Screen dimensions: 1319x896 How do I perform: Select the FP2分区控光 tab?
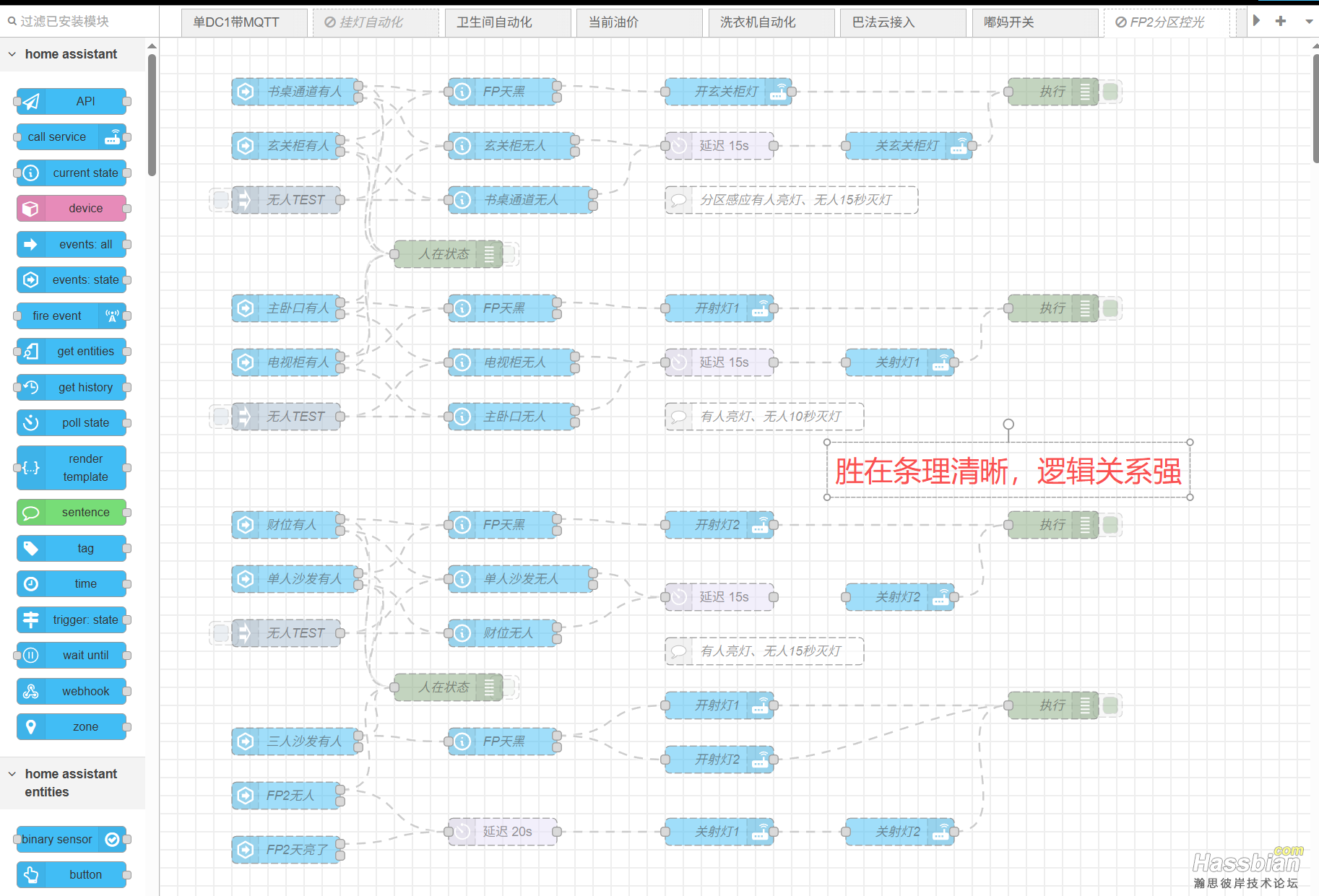pyautogui.click(x=1167, y=22)
